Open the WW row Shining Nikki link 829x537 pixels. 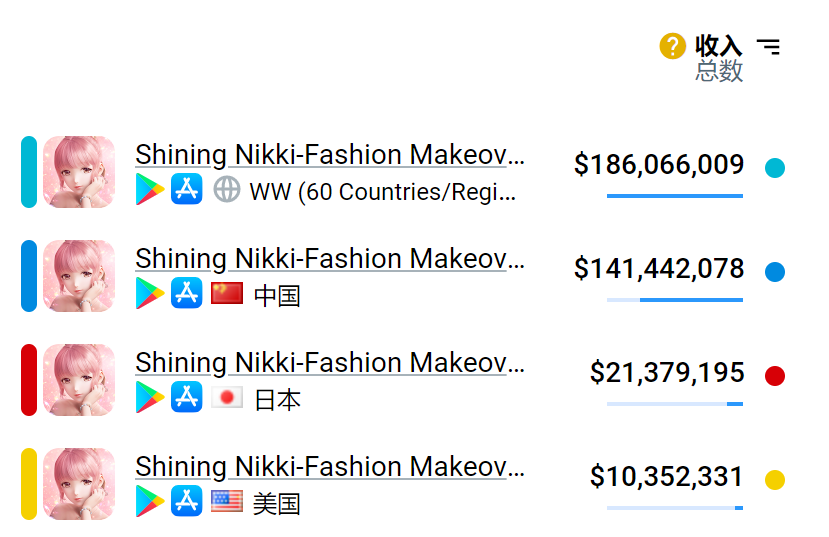pyautogui.click(x=329, y=155)
